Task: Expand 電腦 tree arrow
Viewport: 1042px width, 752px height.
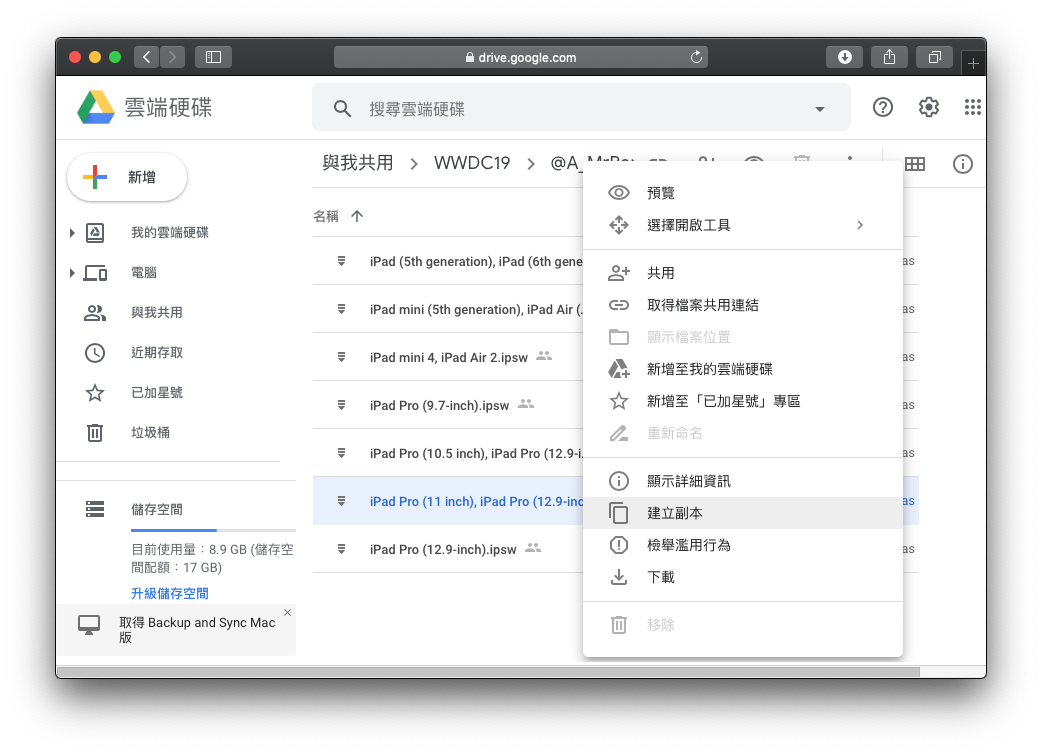Action: (x=72, y=273)
